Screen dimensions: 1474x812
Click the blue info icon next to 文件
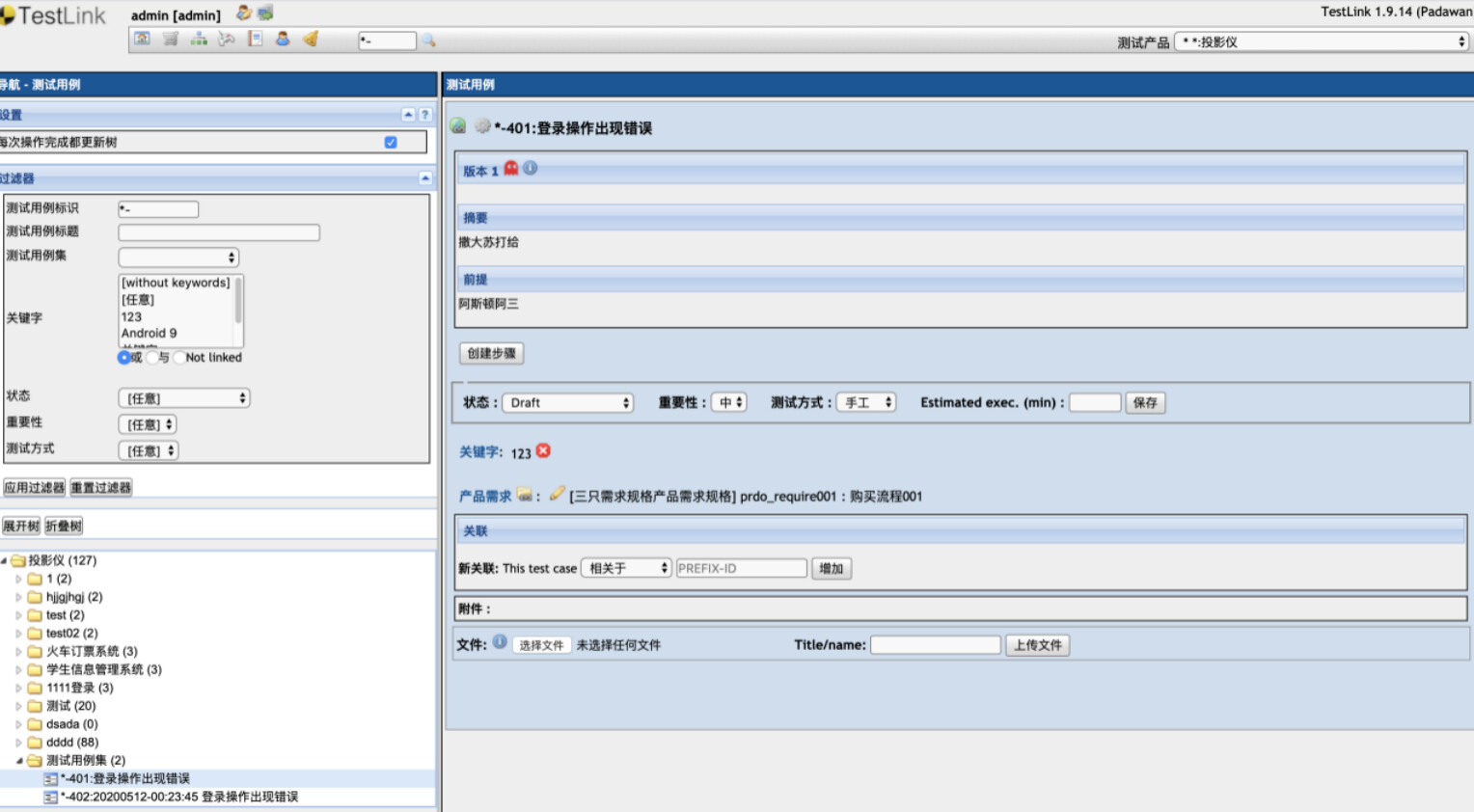click(500, 642)
